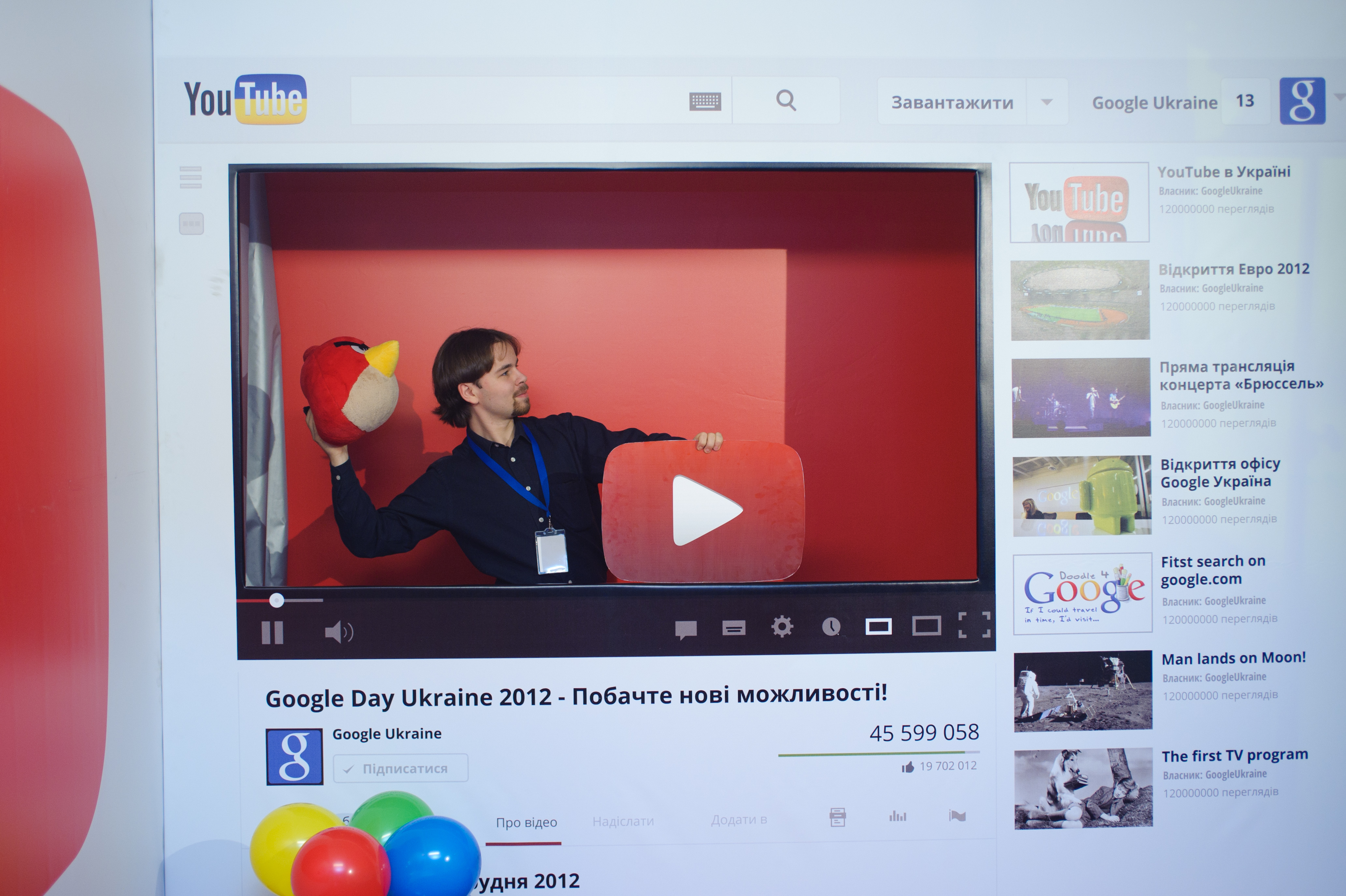
Task: Click Власник: GoogleUkraine under Man lands on Moon
Action: [x=1215, y=678]
